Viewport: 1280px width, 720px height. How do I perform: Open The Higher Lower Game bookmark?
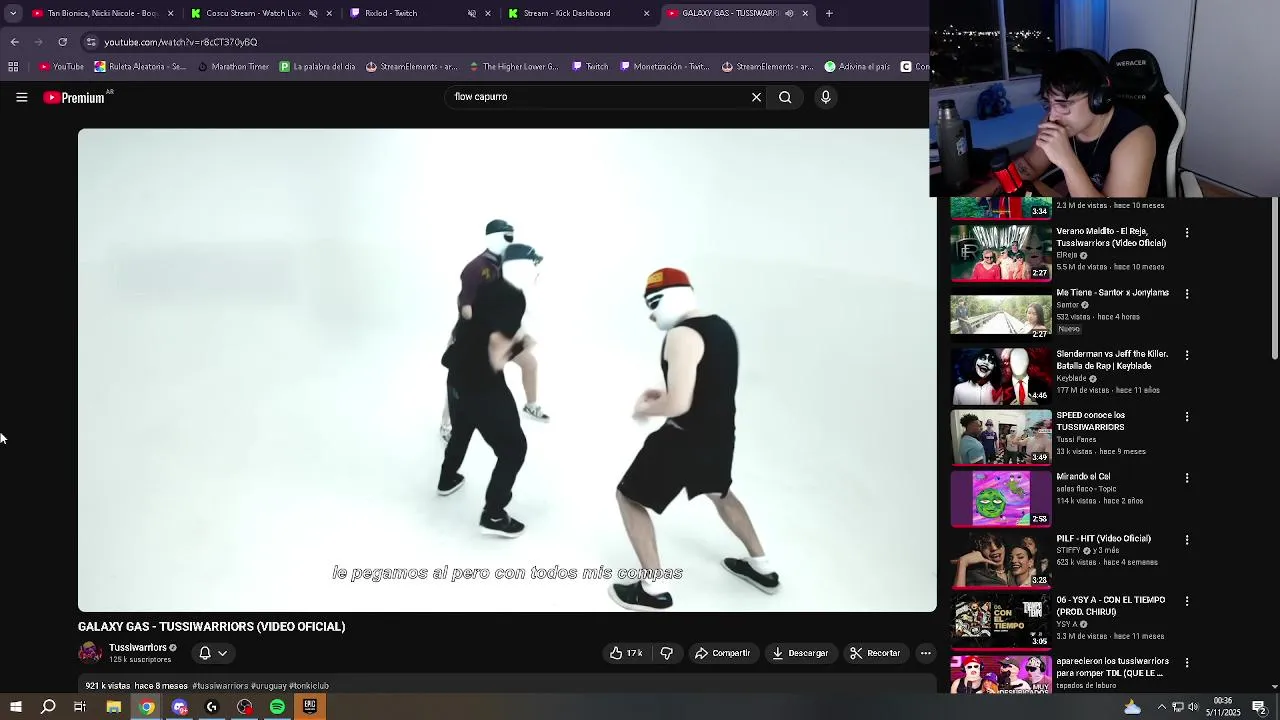(x=513, y=67)
